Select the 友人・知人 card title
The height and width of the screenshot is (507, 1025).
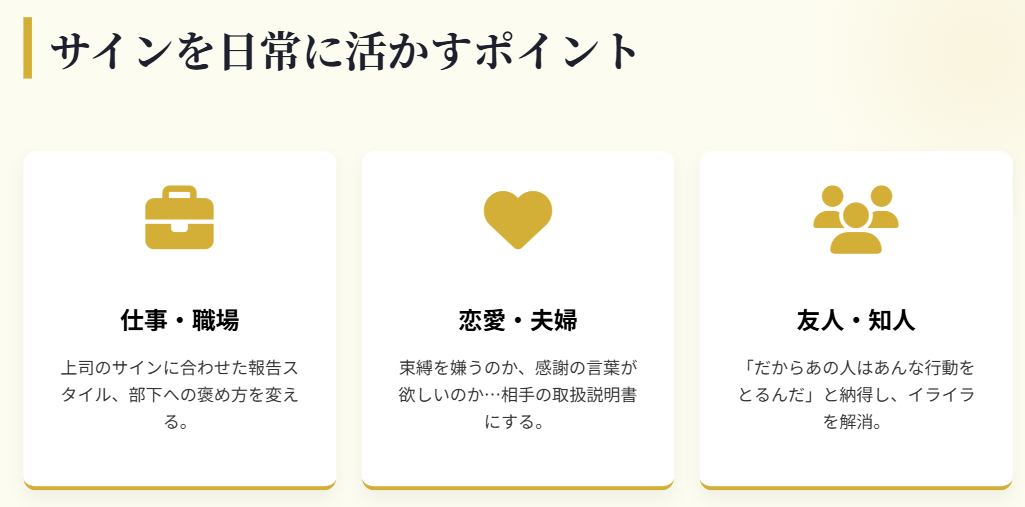click(x=856, y=321)
